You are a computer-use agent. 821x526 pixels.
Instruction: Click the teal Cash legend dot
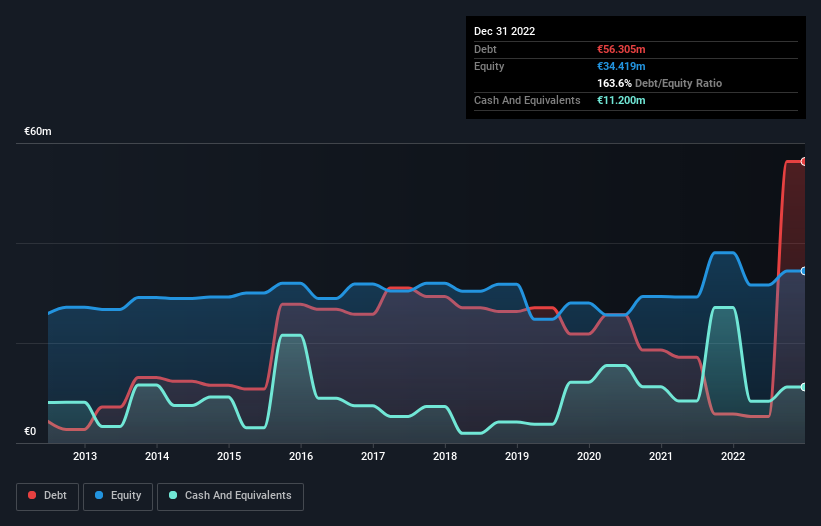[x=173, y=495]
